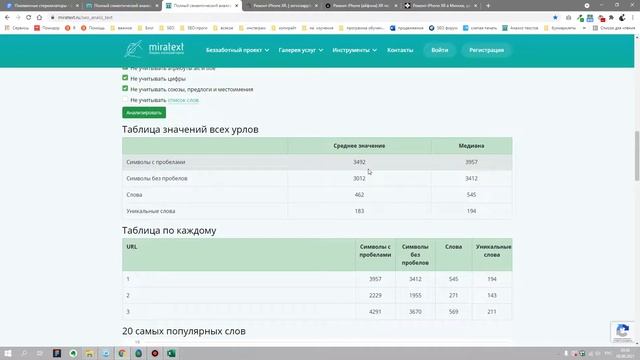Click average value 3012 for Символы без пробелов
Screen dimensions: 640x360
coord(359,178)
